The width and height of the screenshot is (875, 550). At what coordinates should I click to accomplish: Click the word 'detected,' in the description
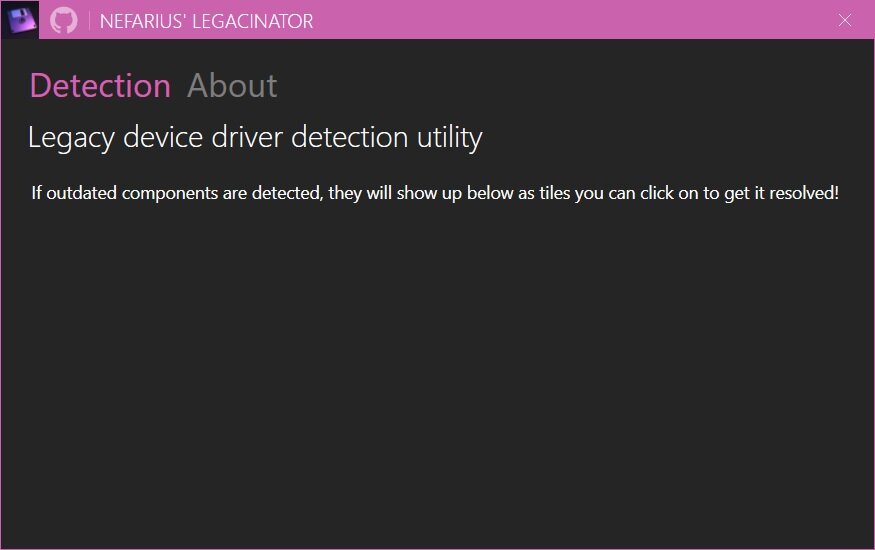pyautogui.click(x=287, y=193)
